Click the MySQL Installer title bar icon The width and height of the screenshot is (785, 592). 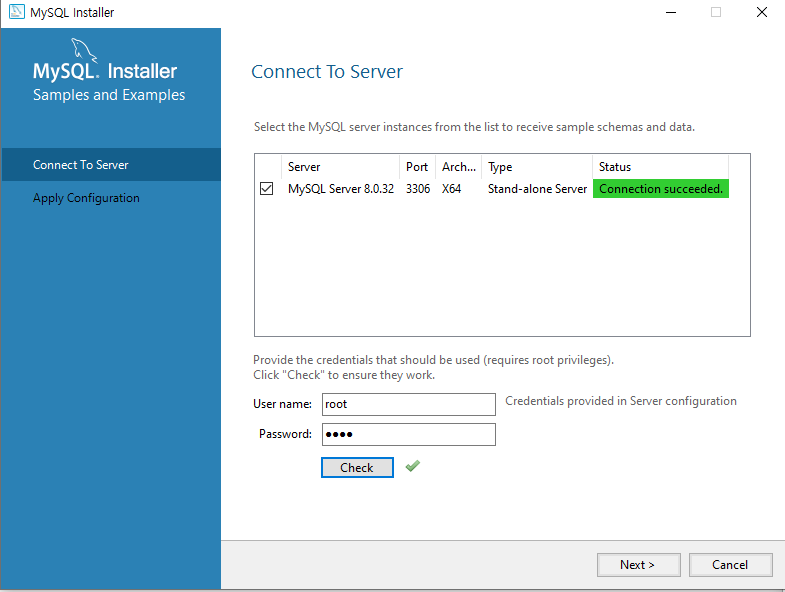(x=17, y=12)
